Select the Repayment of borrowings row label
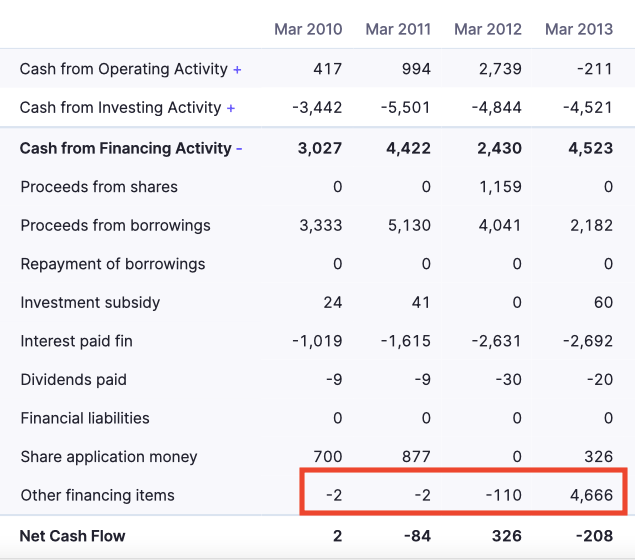Image resolution: width=635 pixels, height=560 pixels. 112,264
